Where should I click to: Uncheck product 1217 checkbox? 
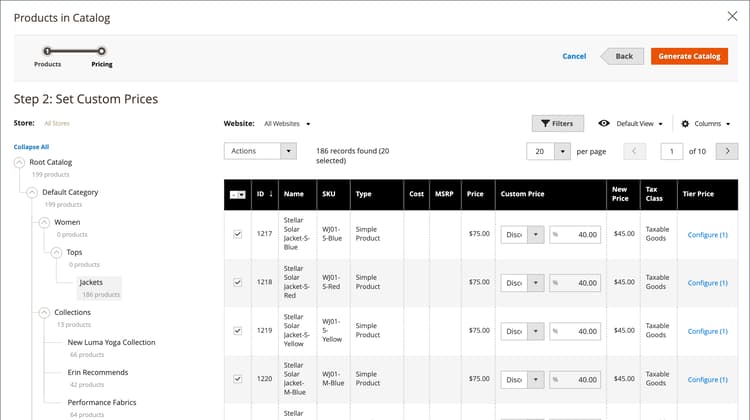click(x=237, y=234)
